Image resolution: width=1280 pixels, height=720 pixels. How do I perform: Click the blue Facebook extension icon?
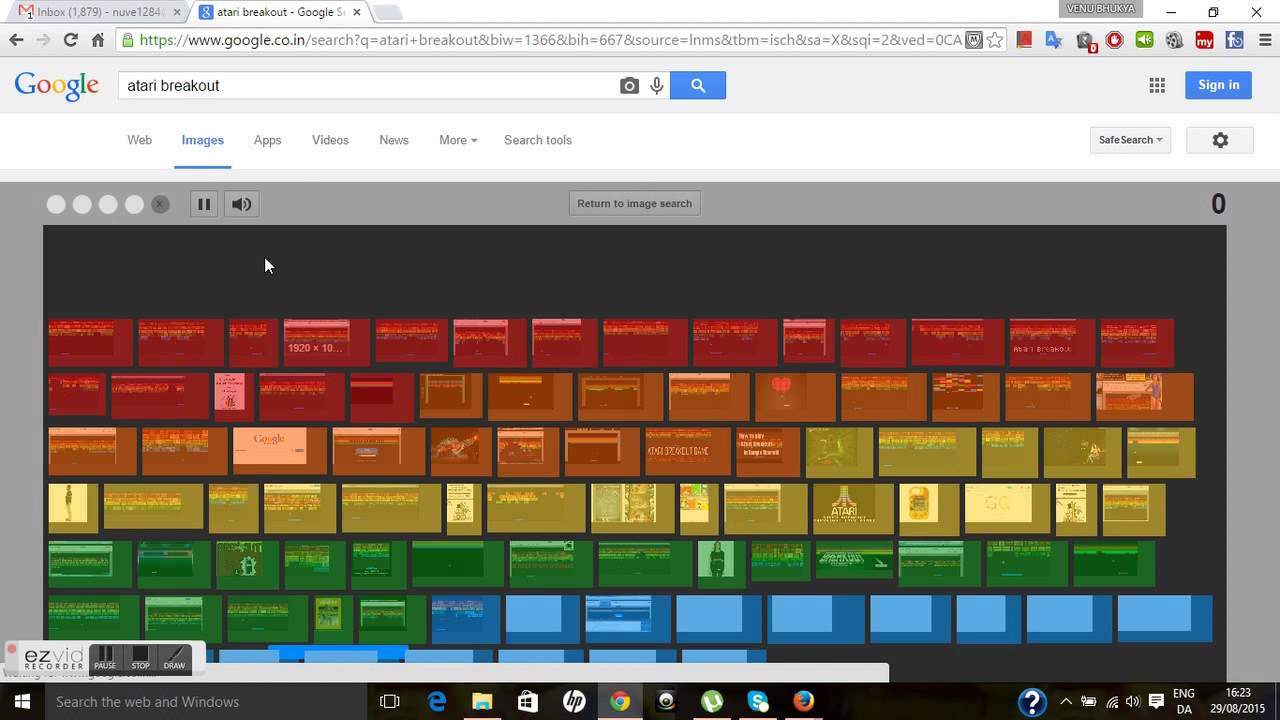1235,40
